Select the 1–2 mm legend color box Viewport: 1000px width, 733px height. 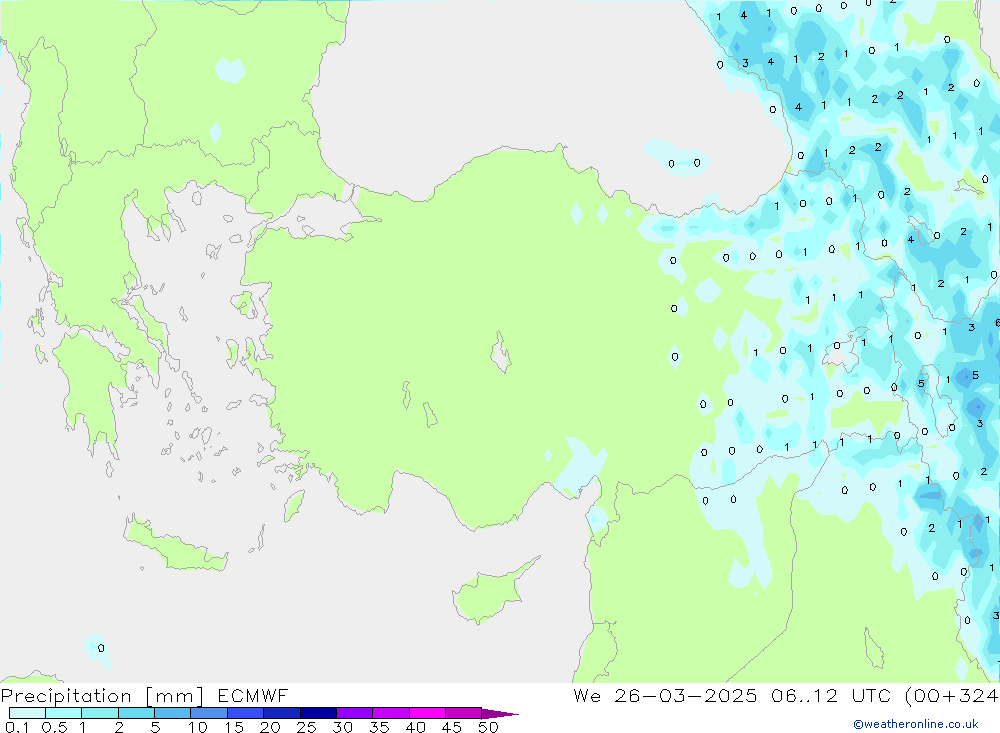coord(100,713)
